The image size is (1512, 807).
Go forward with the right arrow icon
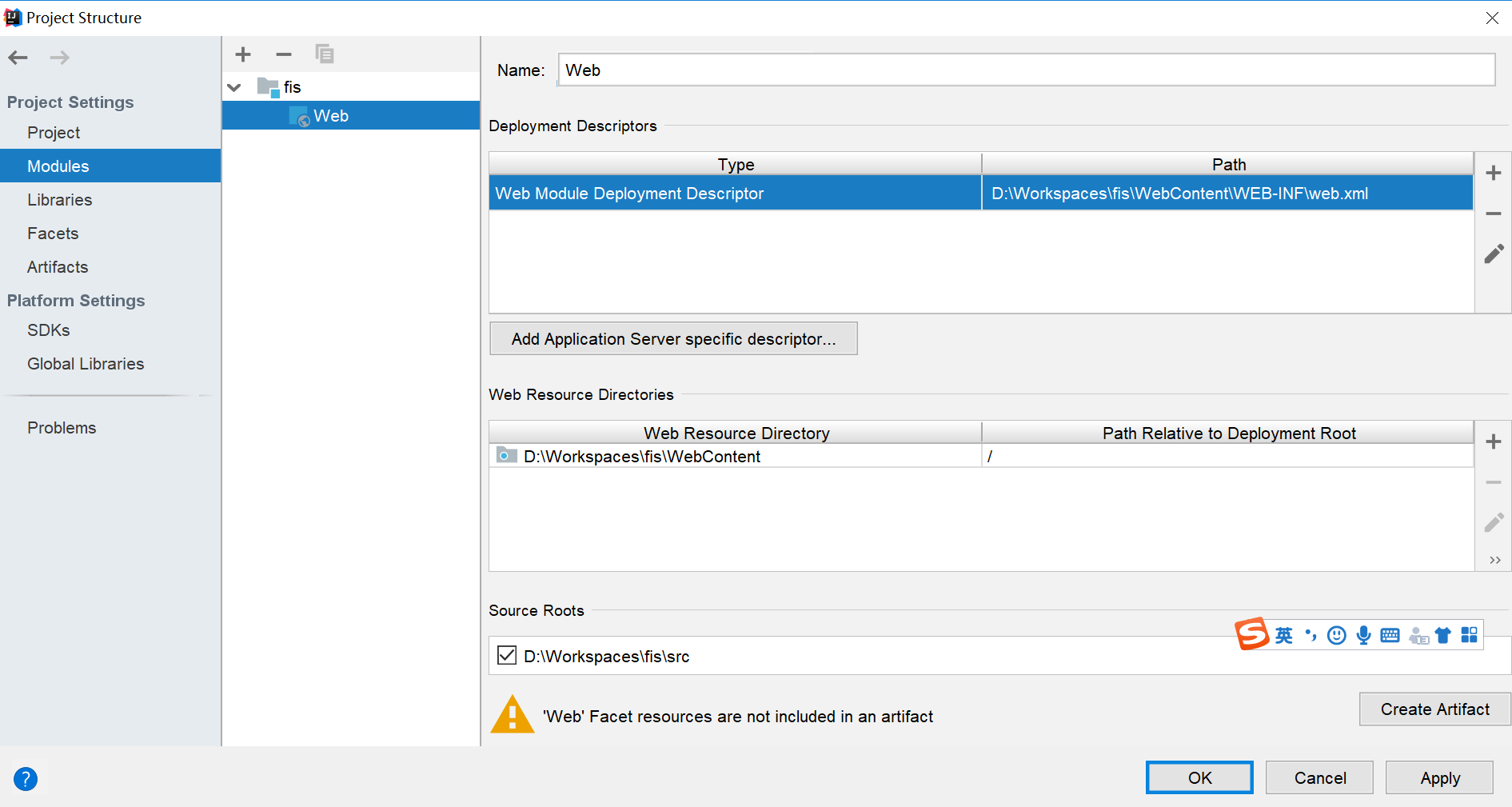(60, 58)
